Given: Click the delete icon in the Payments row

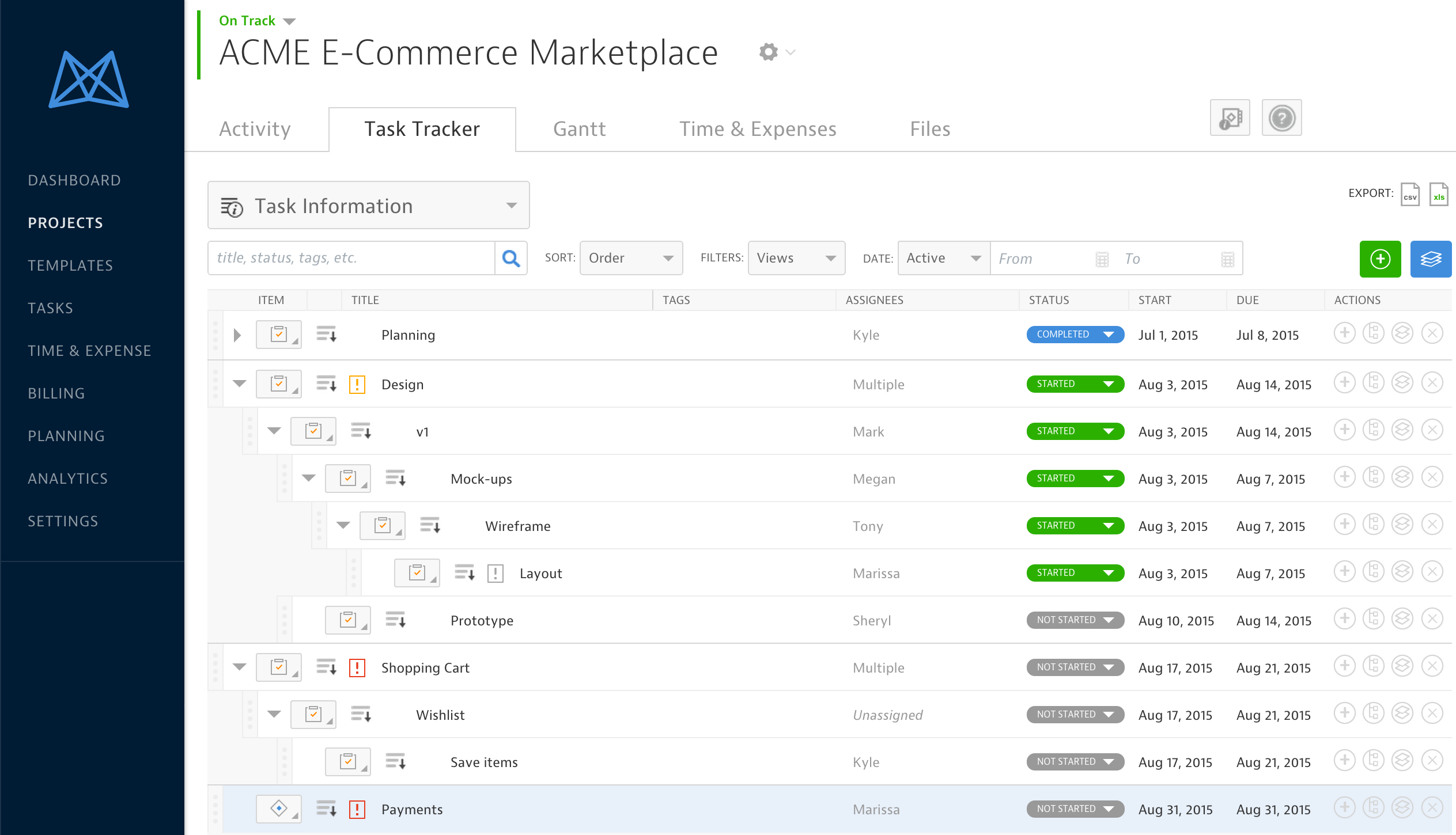Looking at the screenshot, I should click(1432, 807).
